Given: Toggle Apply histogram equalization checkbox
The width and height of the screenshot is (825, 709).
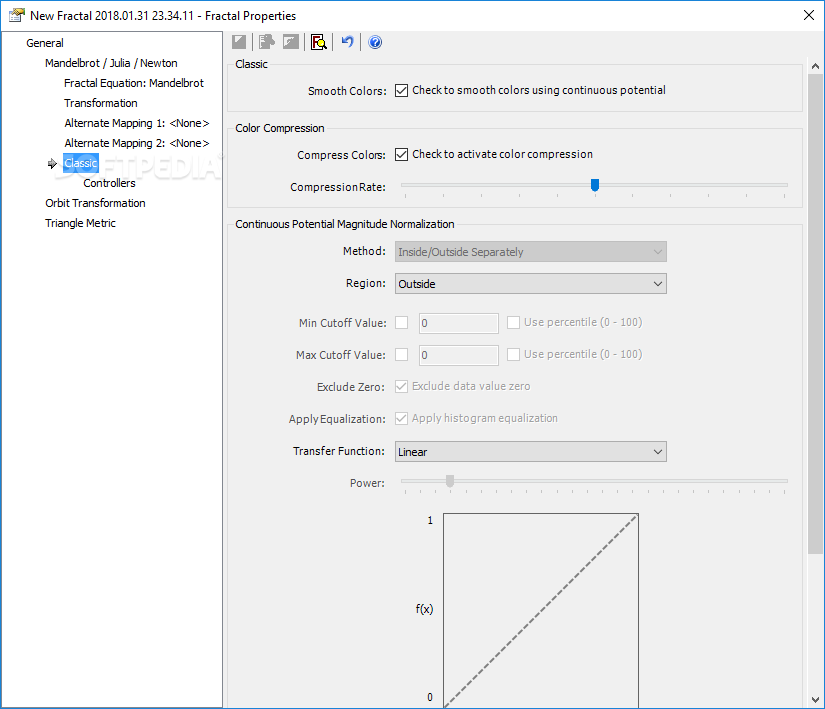Looking at the screenshot, I should pyautogui.click(x=401, y=419).
